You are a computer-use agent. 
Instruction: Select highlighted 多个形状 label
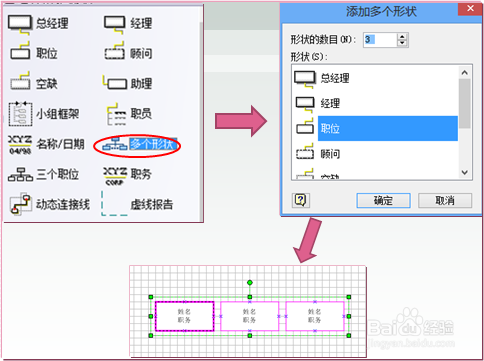coord(153,144)
